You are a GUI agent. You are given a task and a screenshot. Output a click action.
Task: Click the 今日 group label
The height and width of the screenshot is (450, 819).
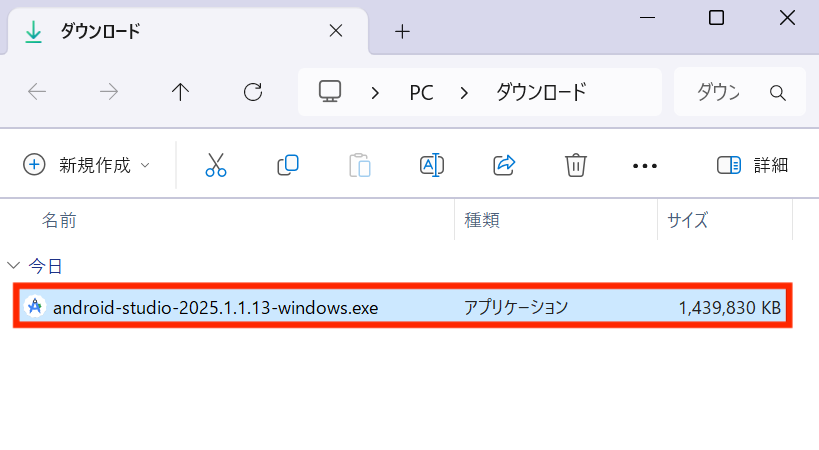coord(45,266)
